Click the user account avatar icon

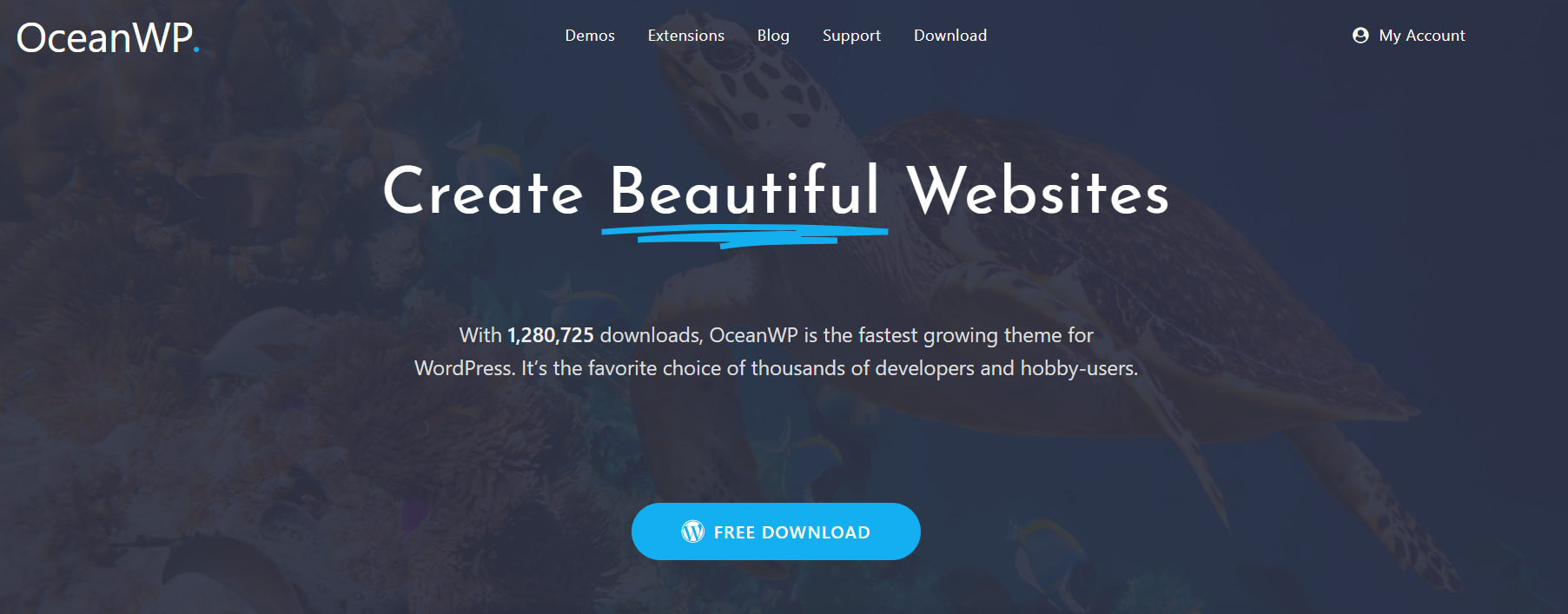pos(1360,36)
